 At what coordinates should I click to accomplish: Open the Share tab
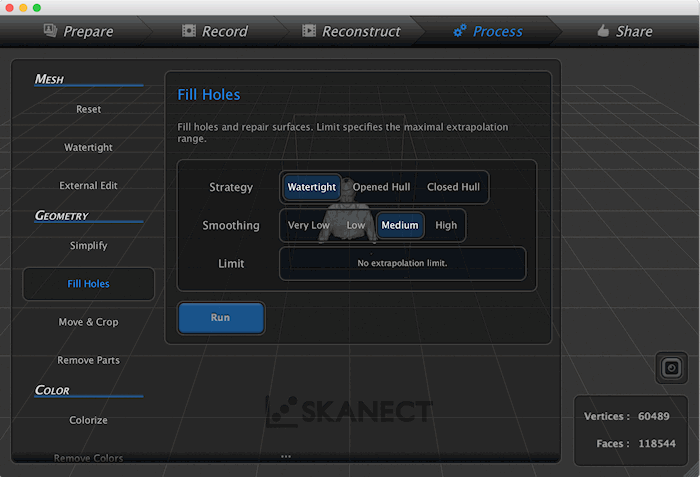(x=625, y=31)
